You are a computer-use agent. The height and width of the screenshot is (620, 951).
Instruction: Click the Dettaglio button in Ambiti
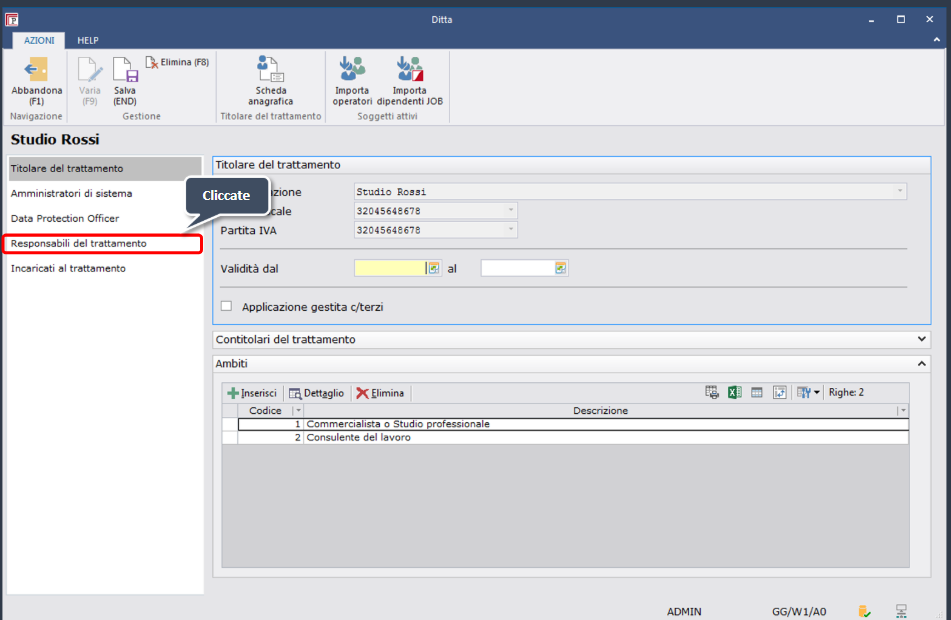(x=317, y=393)
